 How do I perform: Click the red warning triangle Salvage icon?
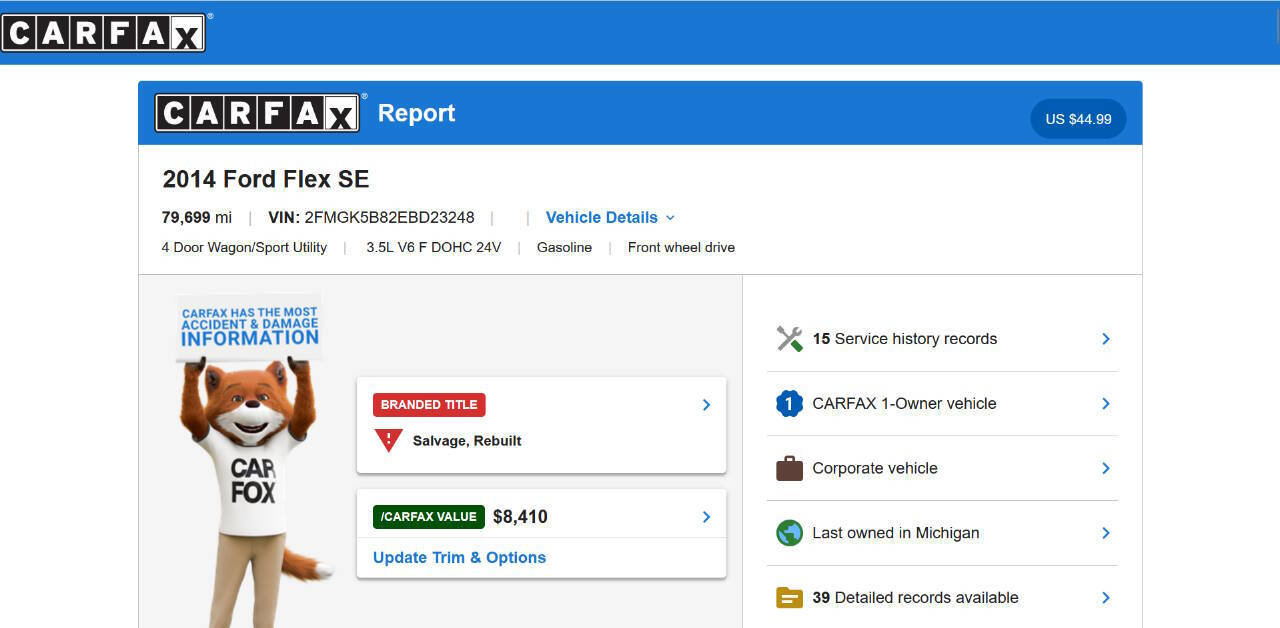click(387, 439)
